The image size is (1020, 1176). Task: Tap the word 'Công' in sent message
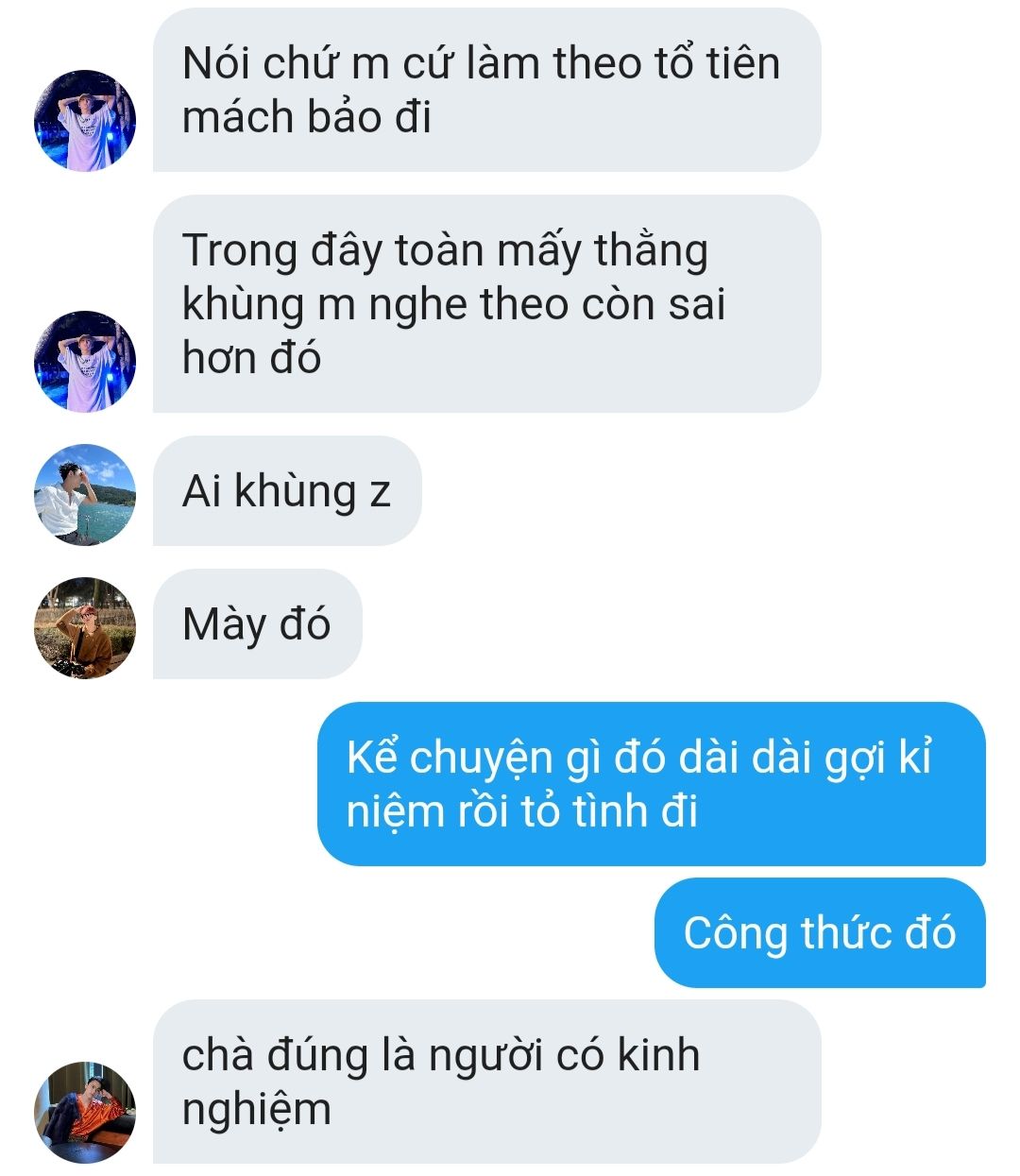pos(736,933)
